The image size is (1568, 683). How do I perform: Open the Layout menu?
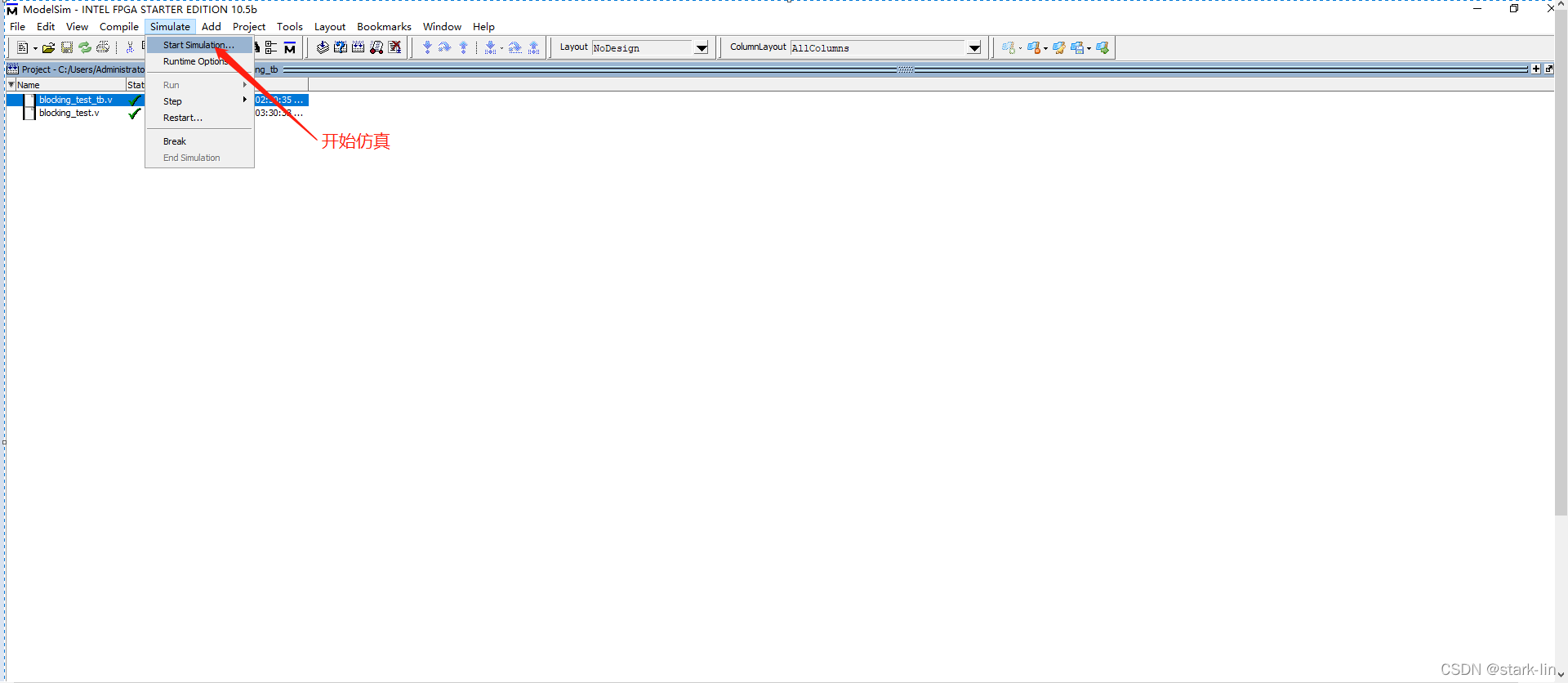point(330,27)
